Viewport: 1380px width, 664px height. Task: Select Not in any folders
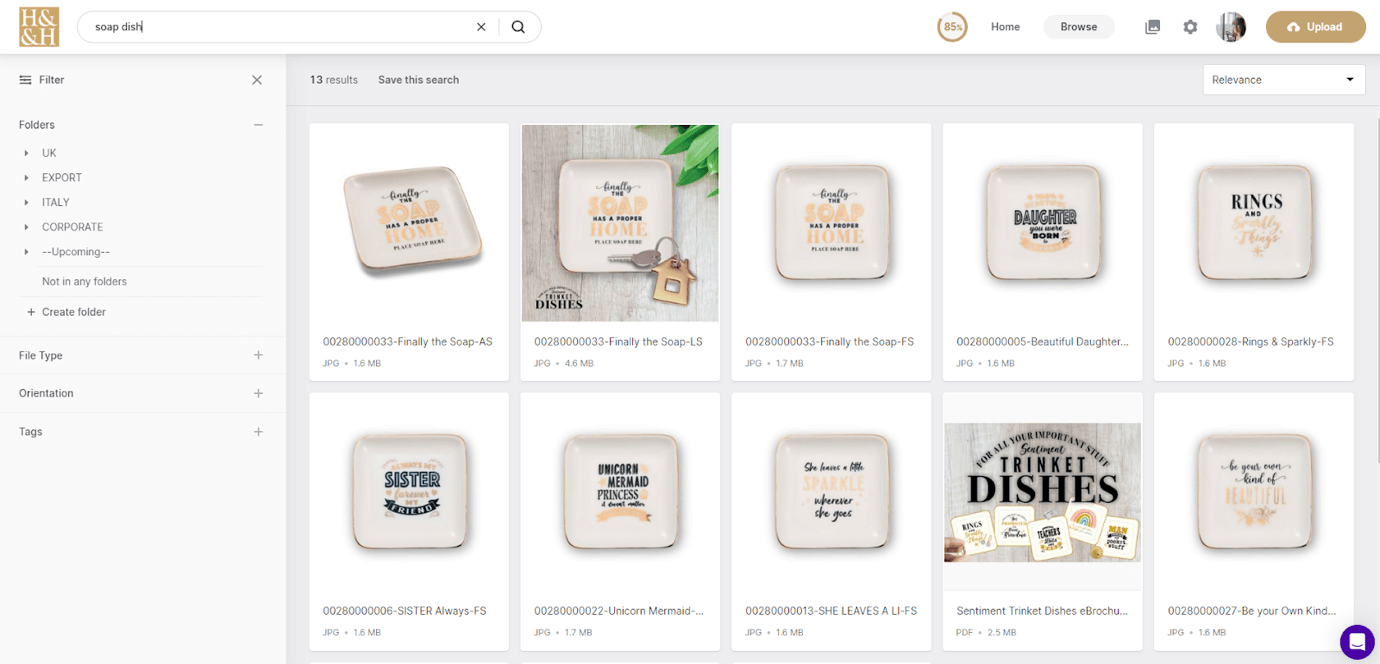[x=84, y=282]
